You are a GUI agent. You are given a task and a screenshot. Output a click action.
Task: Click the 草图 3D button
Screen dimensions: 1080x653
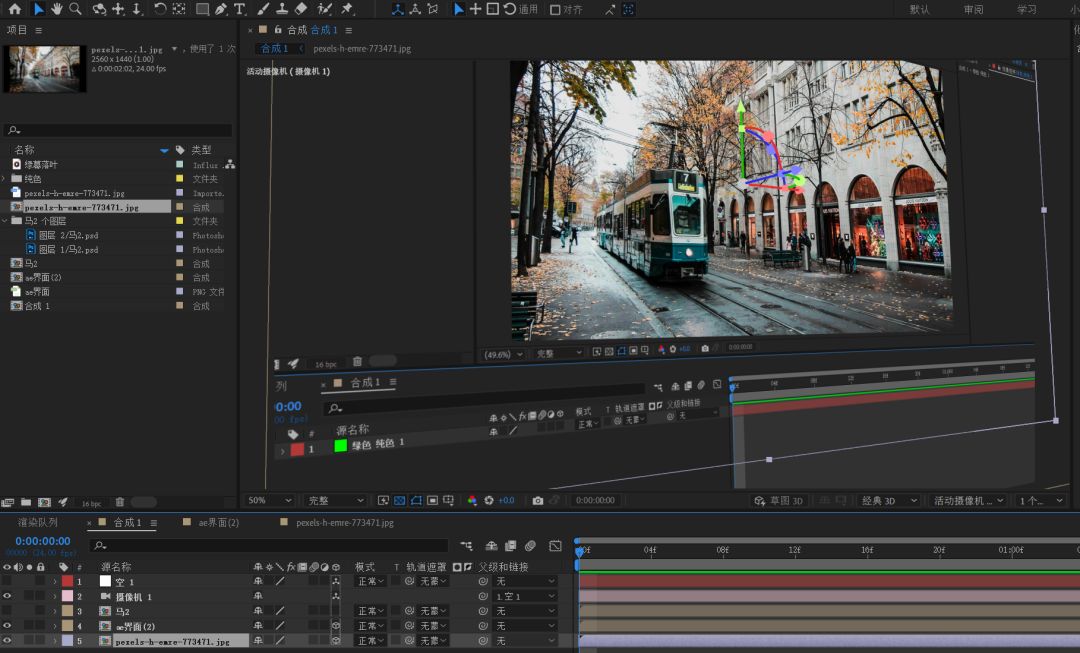(x=778, y=500)
